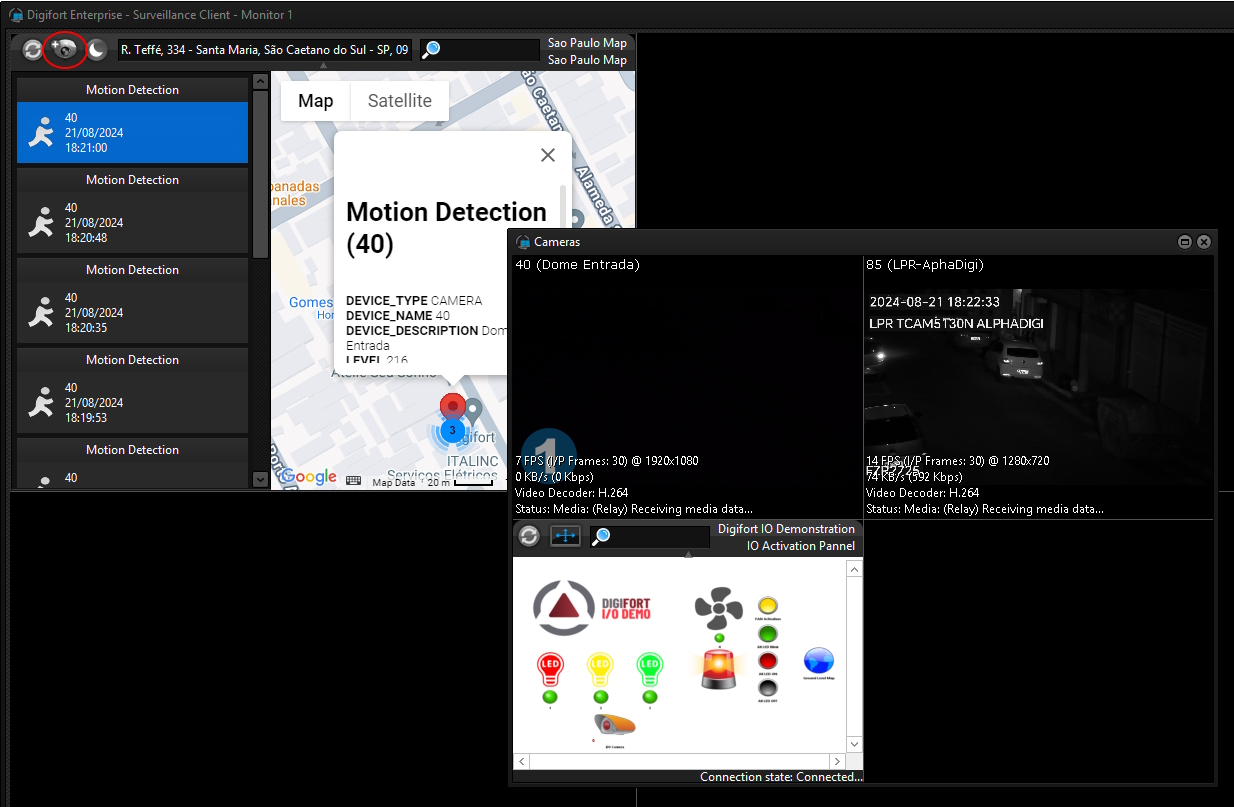Click the collapse arrow below the map toolbar
The width and height of the screenshot is (1234, 807).
click(323, 66)
